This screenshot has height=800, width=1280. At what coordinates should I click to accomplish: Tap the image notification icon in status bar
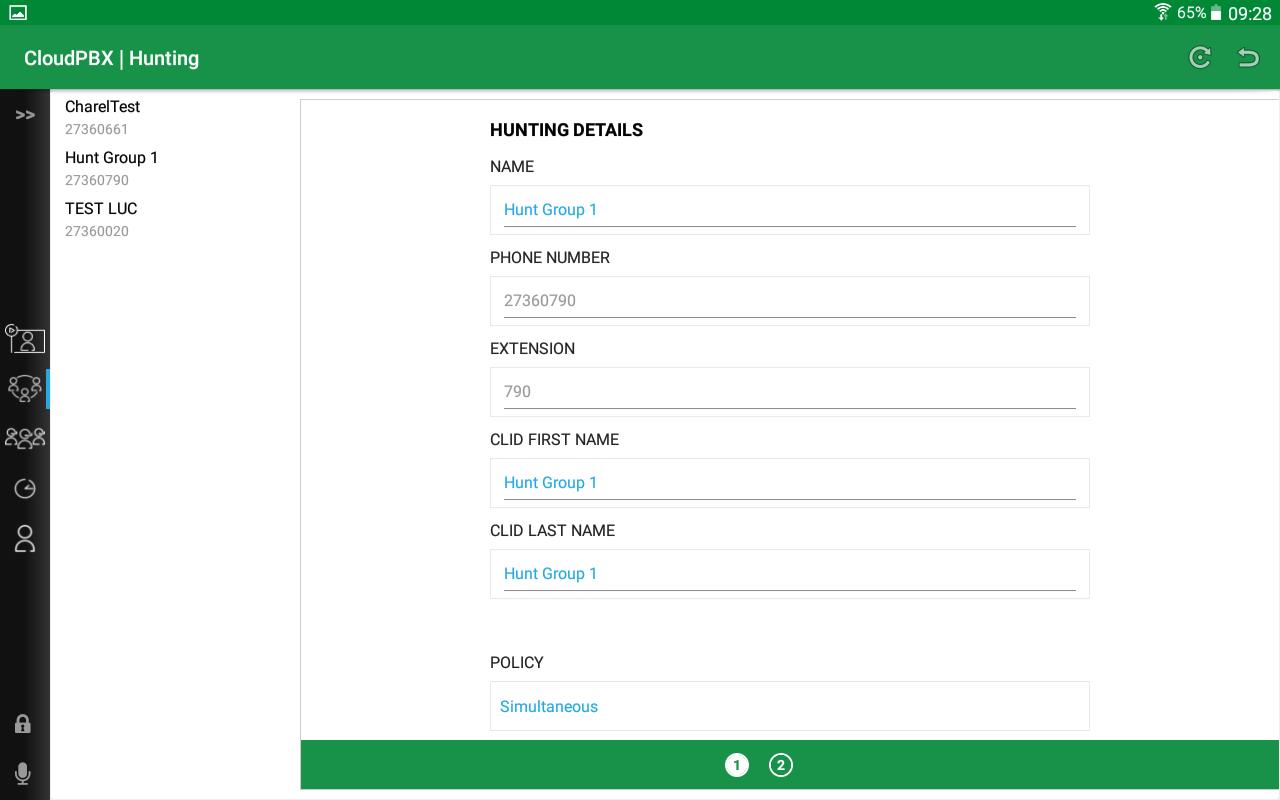[18, 13]
